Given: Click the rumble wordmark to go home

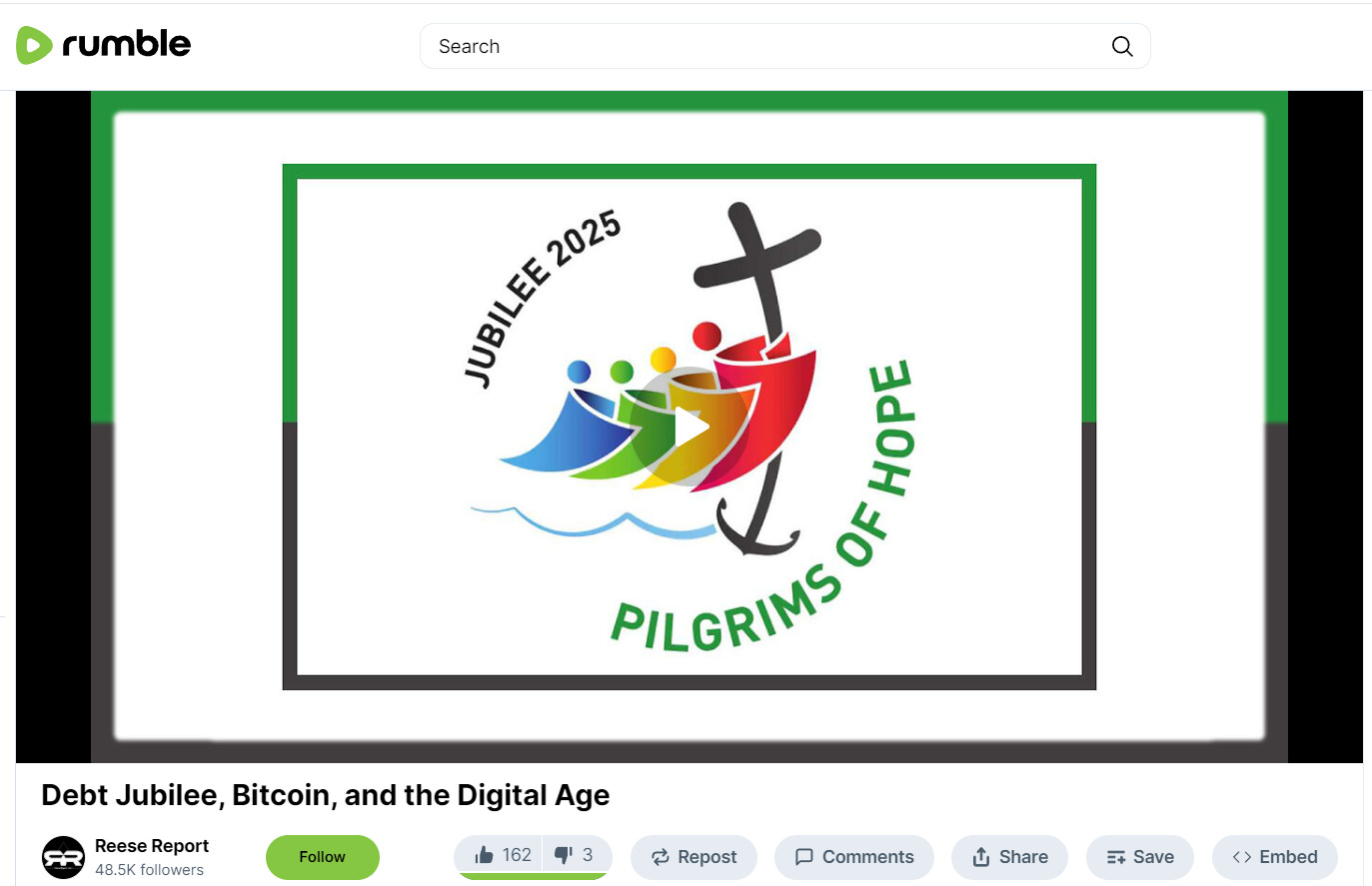Looking at the screenshot, I should (126, 44).
